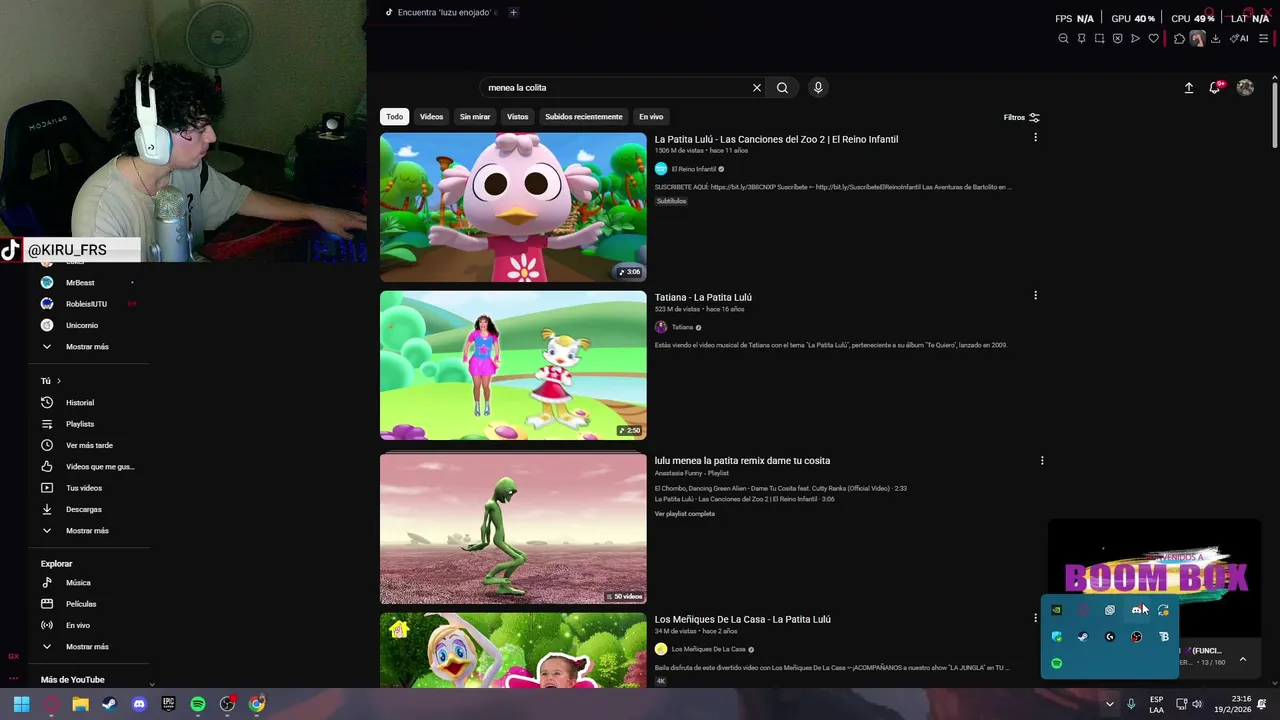Open RobleisIUTU subscription in sidebar
Image resolution: width=1280 pixels, height=720 pixels.
coord(88,304)
